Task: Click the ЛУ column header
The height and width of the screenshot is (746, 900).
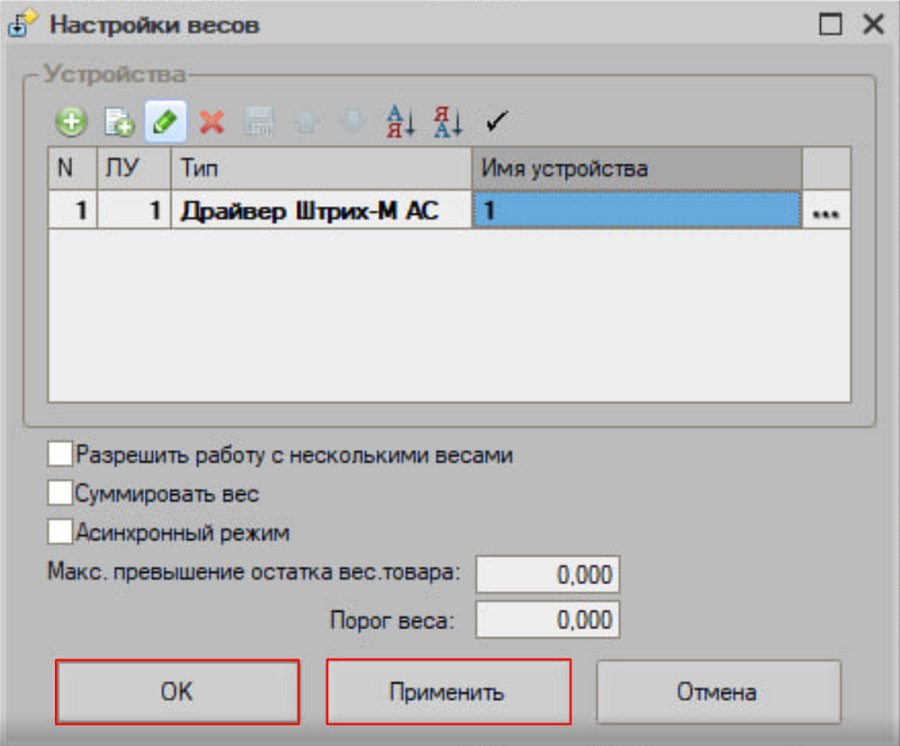Action: [134, 168]
